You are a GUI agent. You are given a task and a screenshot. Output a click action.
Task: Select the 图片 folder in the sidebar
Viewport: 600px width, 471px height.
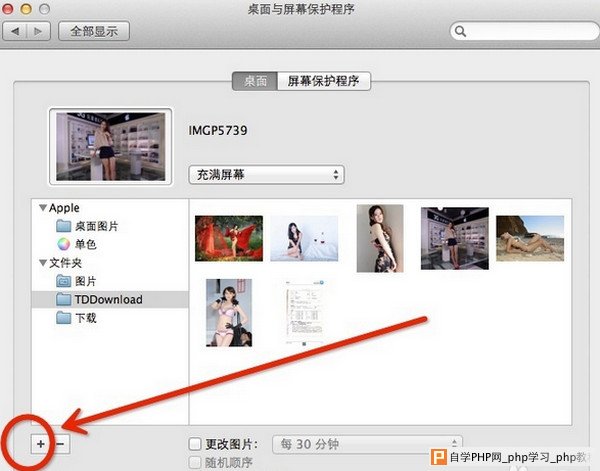76,281
